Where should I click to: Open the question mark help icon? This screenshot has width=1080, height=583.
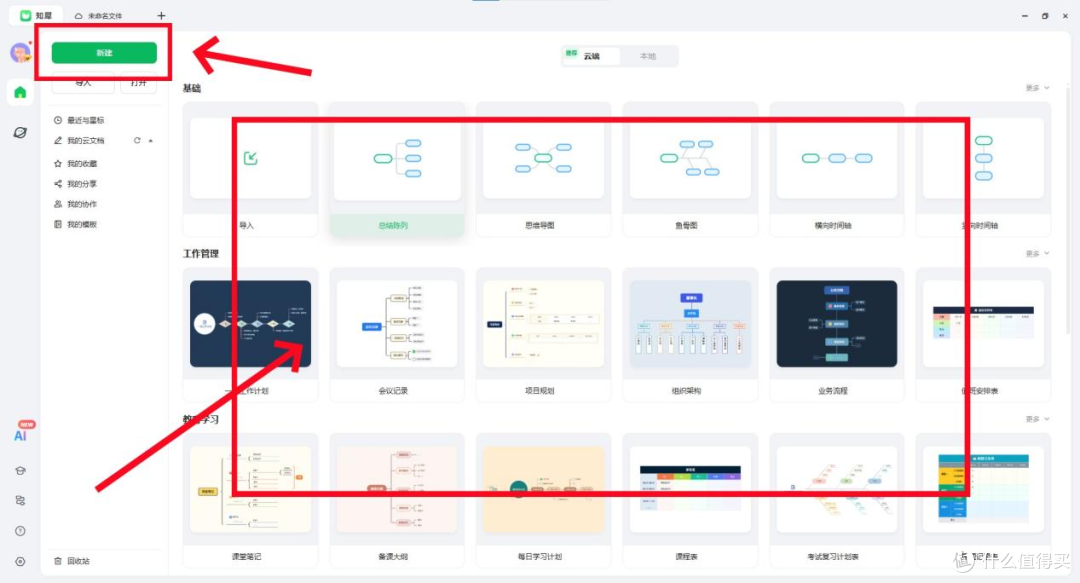click(20, 531)
